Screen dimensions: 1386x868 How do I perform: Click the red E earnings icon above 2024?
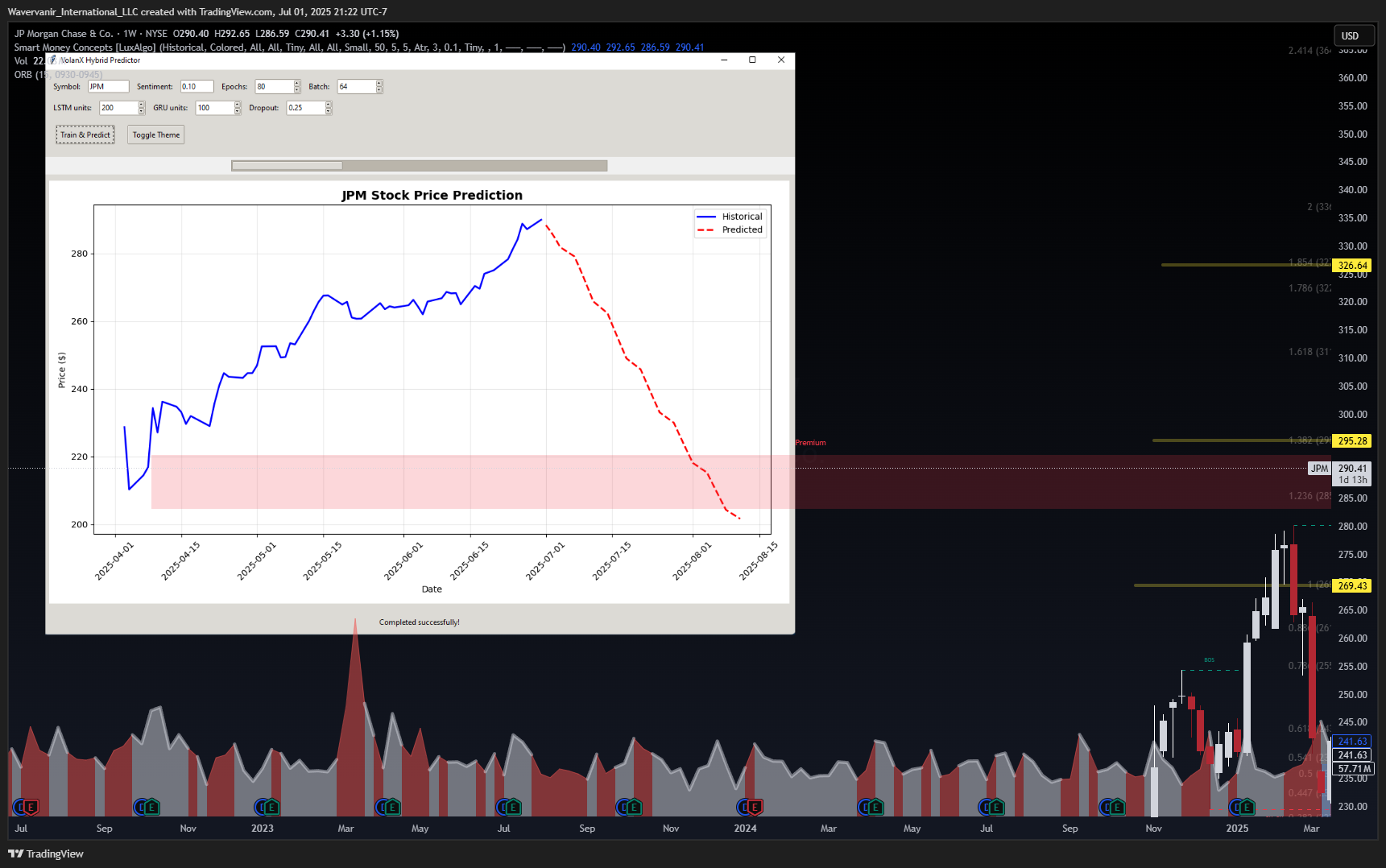point(755,807)
